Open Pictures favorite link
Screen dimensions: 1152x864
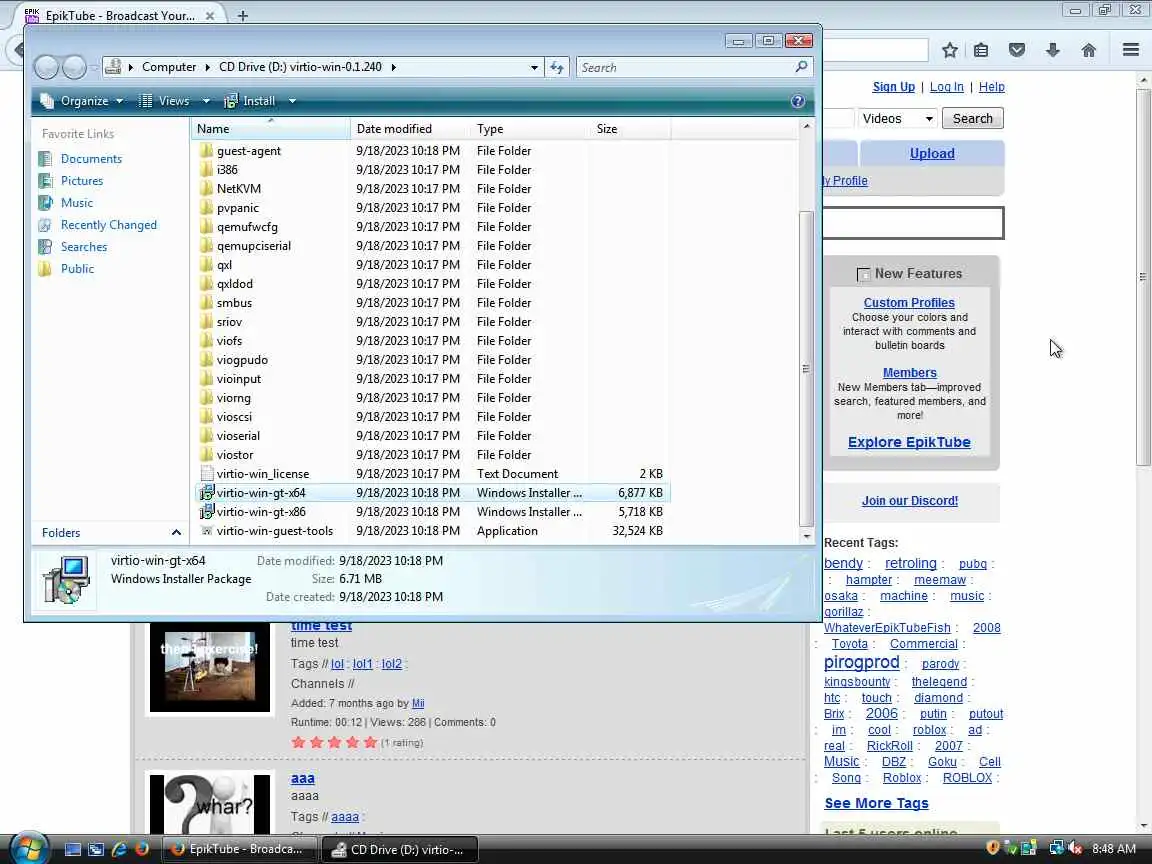tap(82, 181)
